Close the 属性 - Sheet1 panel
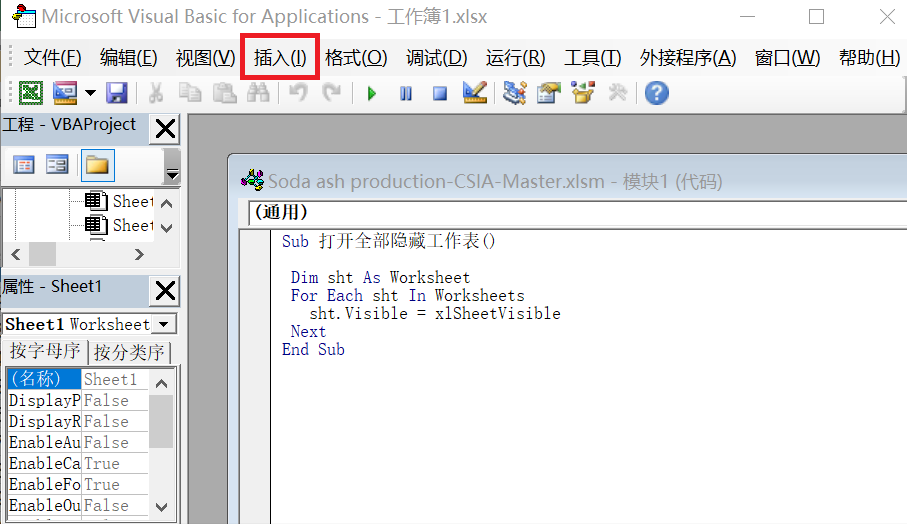Viewport: 907px width, 524px height. pyautogui.click(x=165, y=291)
